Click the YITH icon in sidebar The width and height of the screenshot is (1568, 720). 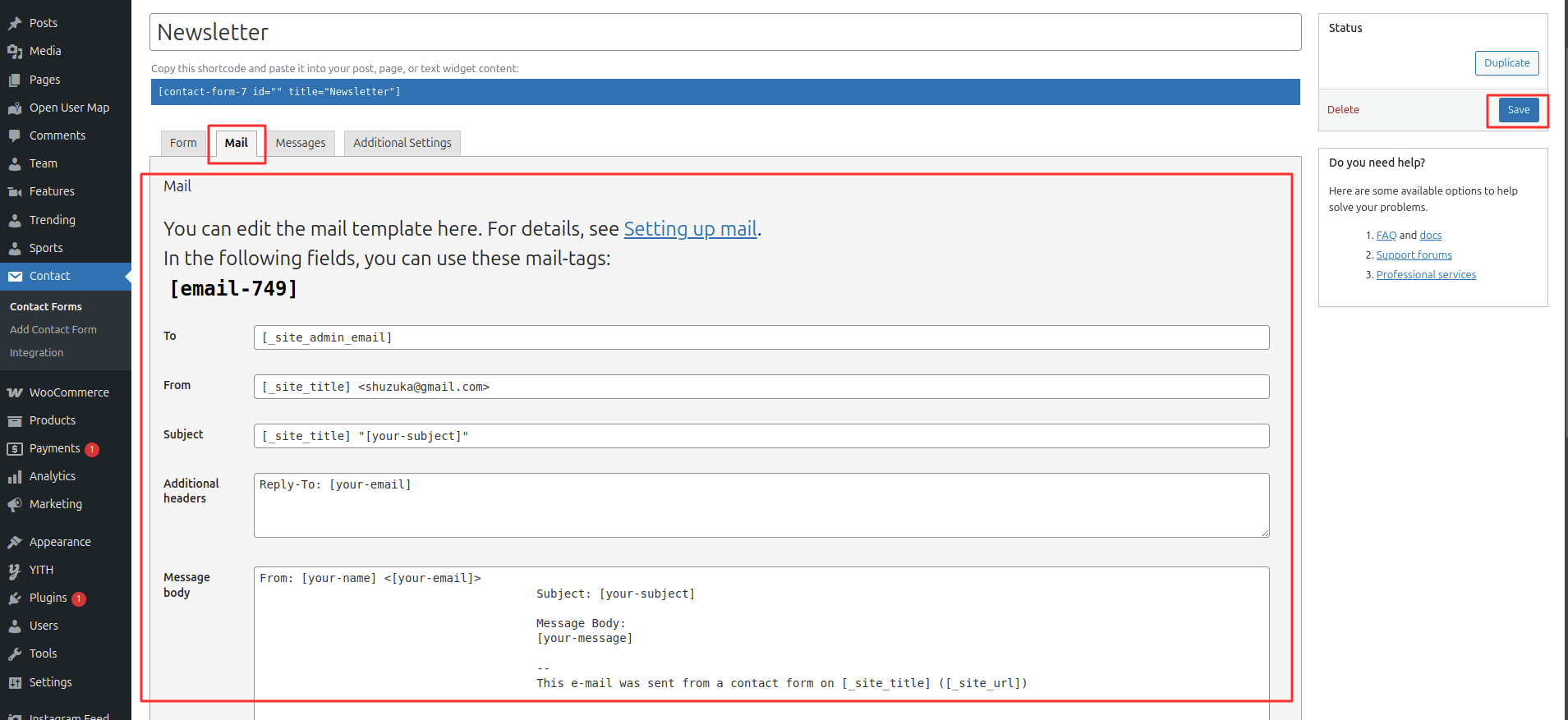click(15, 570)
